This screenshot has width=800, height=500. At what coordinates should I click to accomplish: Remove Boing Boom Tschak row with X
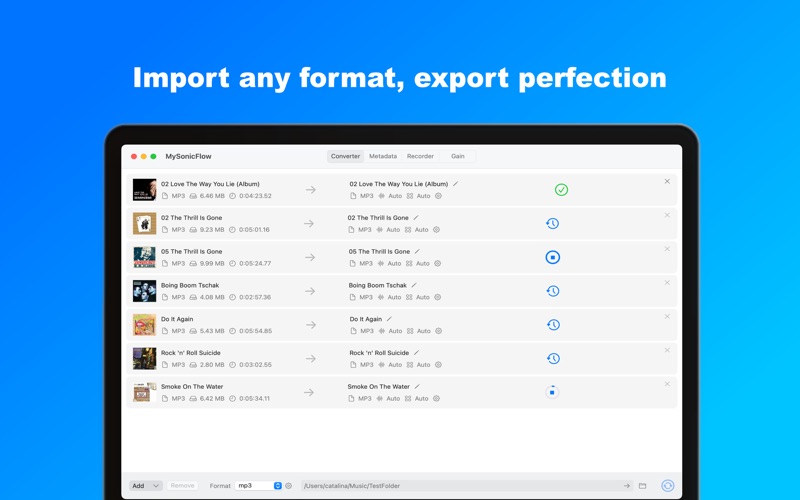click(x=667, y=283)
